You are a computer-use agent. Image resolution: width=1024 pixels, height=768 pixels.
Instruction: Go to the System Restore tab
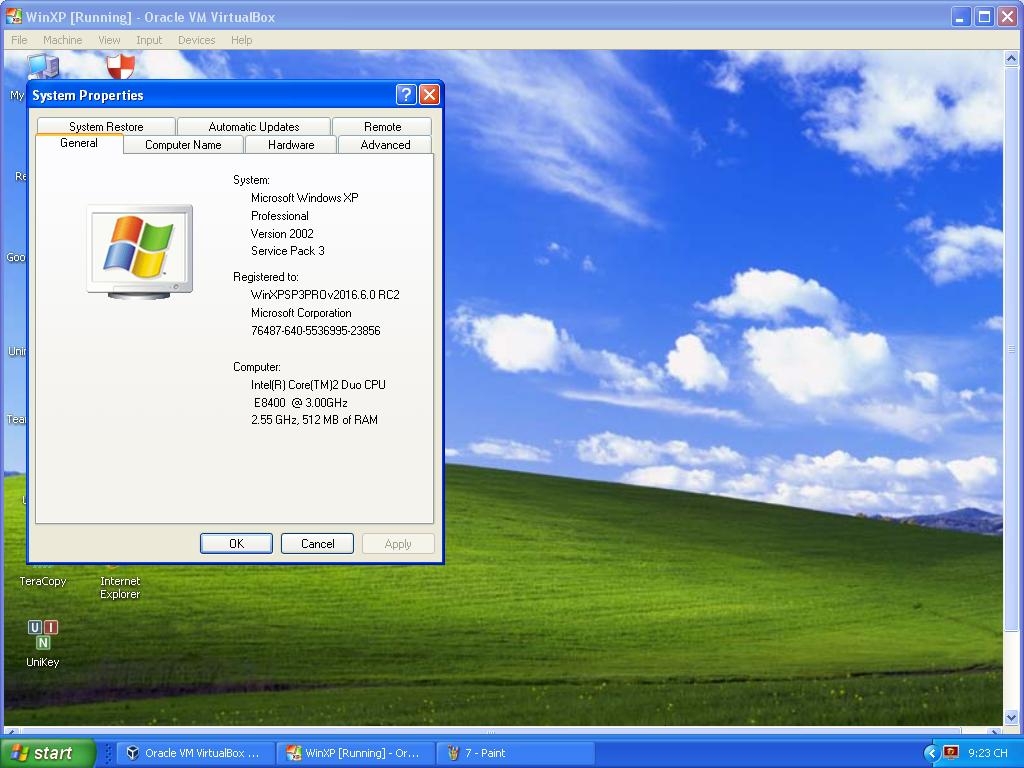106,127
